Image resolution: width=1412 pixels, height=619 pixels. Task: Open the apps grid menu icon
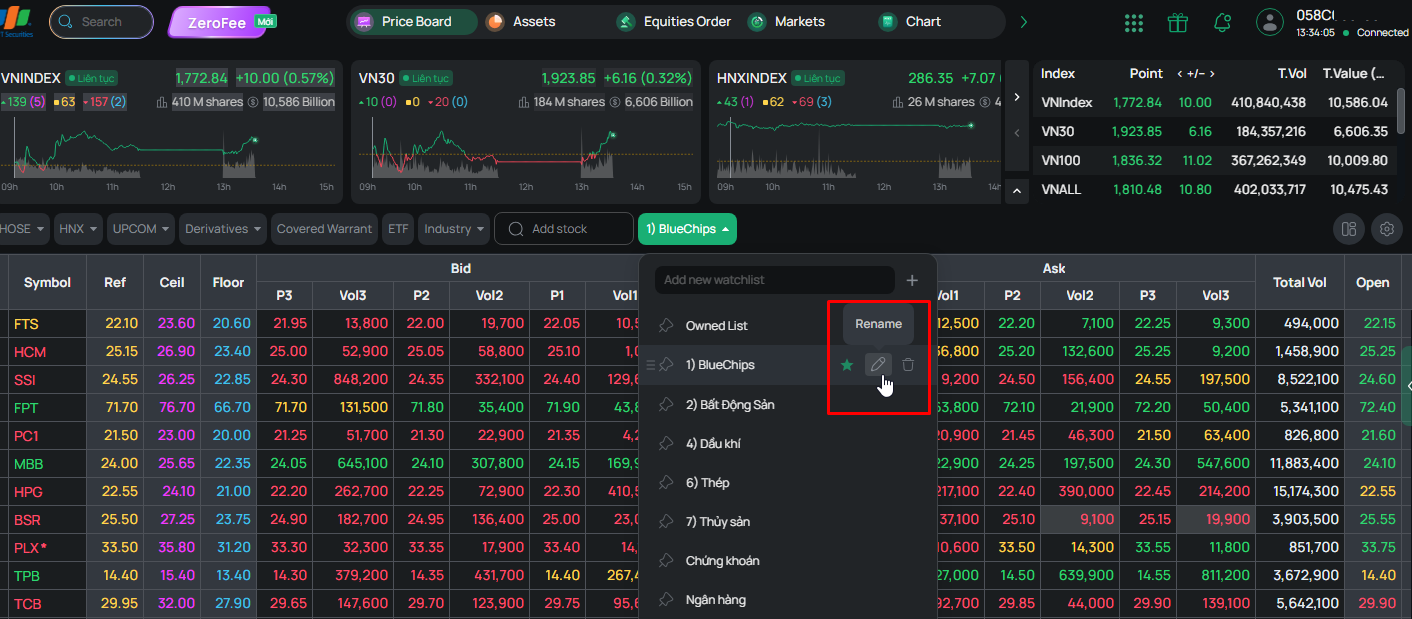(x=1134, y=22)
